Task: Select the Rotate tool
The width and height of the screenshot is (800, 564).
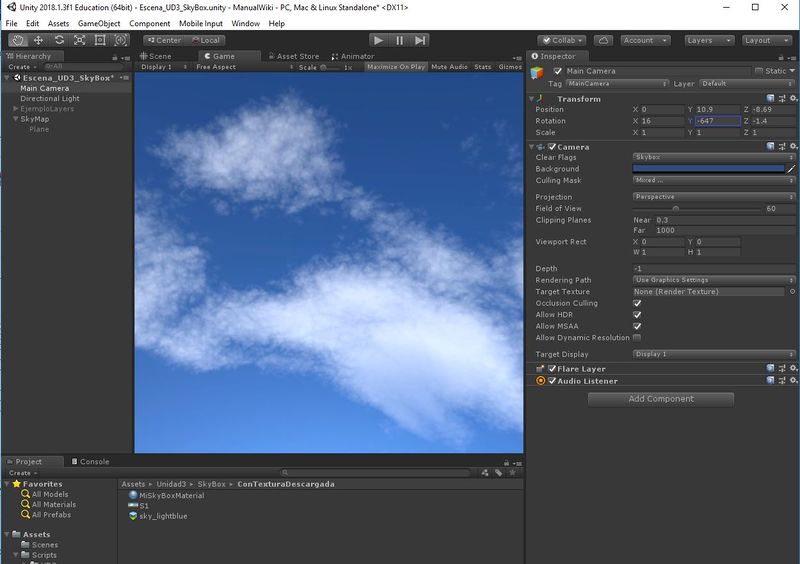Action: (x=59, y=40)
